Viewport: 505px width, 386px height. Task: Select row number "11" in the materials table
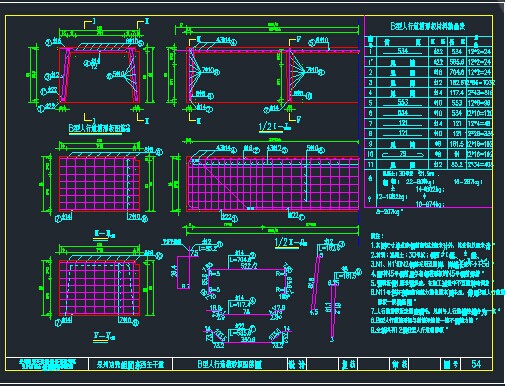click(x=370, y=165)
